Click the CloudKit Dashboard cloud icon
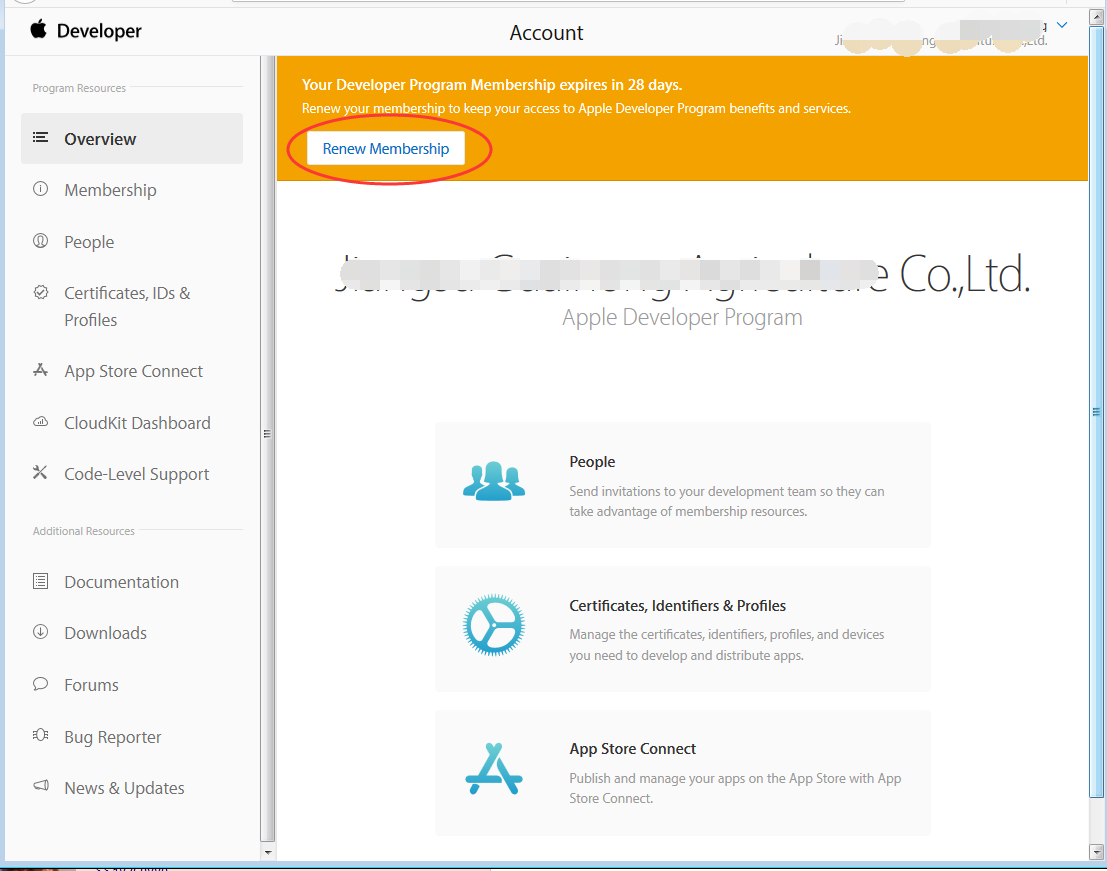This screenshot has height=871, width=1107. (41, 422)
